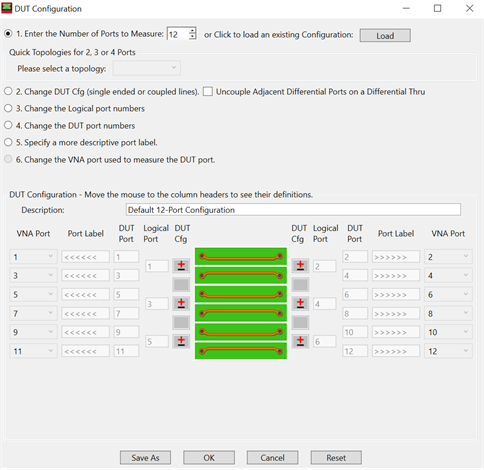The width and height of the screenshot is (484, 470).
Task: Click the Description text field
Action: point(293,210)
